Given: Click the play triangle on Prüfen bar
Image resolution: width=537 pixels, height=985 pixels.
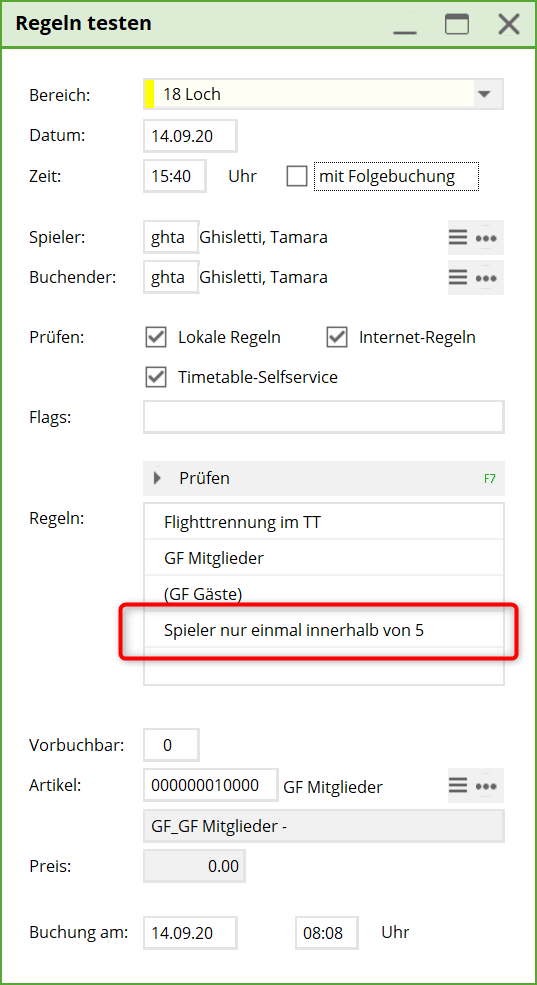Looking at the screenshot, I should tap(158, 478).
